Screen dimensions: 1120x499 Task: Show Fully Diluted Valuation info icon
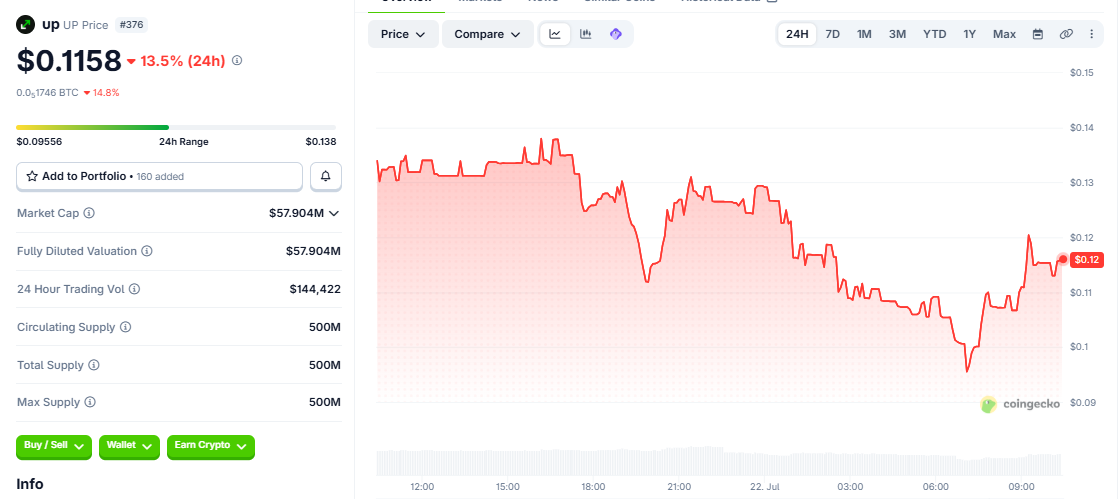point(146,251)
